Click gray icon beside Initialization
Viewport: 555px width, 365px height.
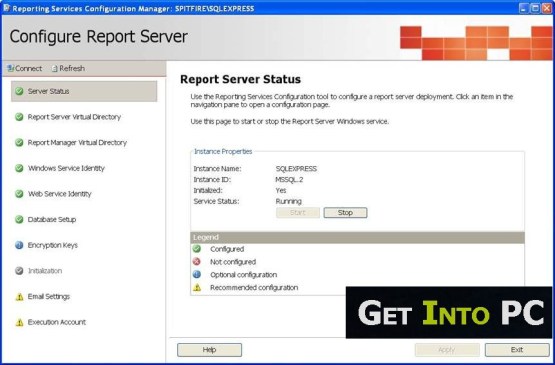[x=19, y=271]
